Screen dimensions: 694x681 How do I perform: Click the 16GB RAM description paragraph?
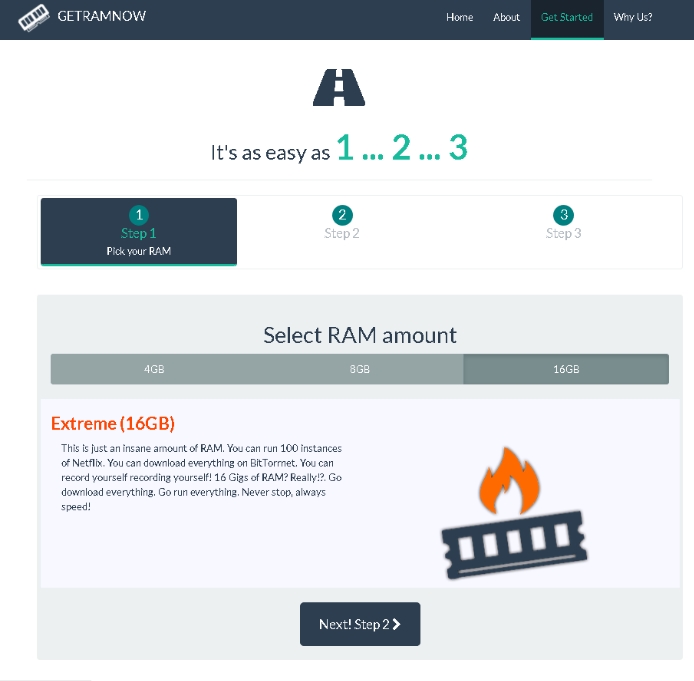click(201, 477)
